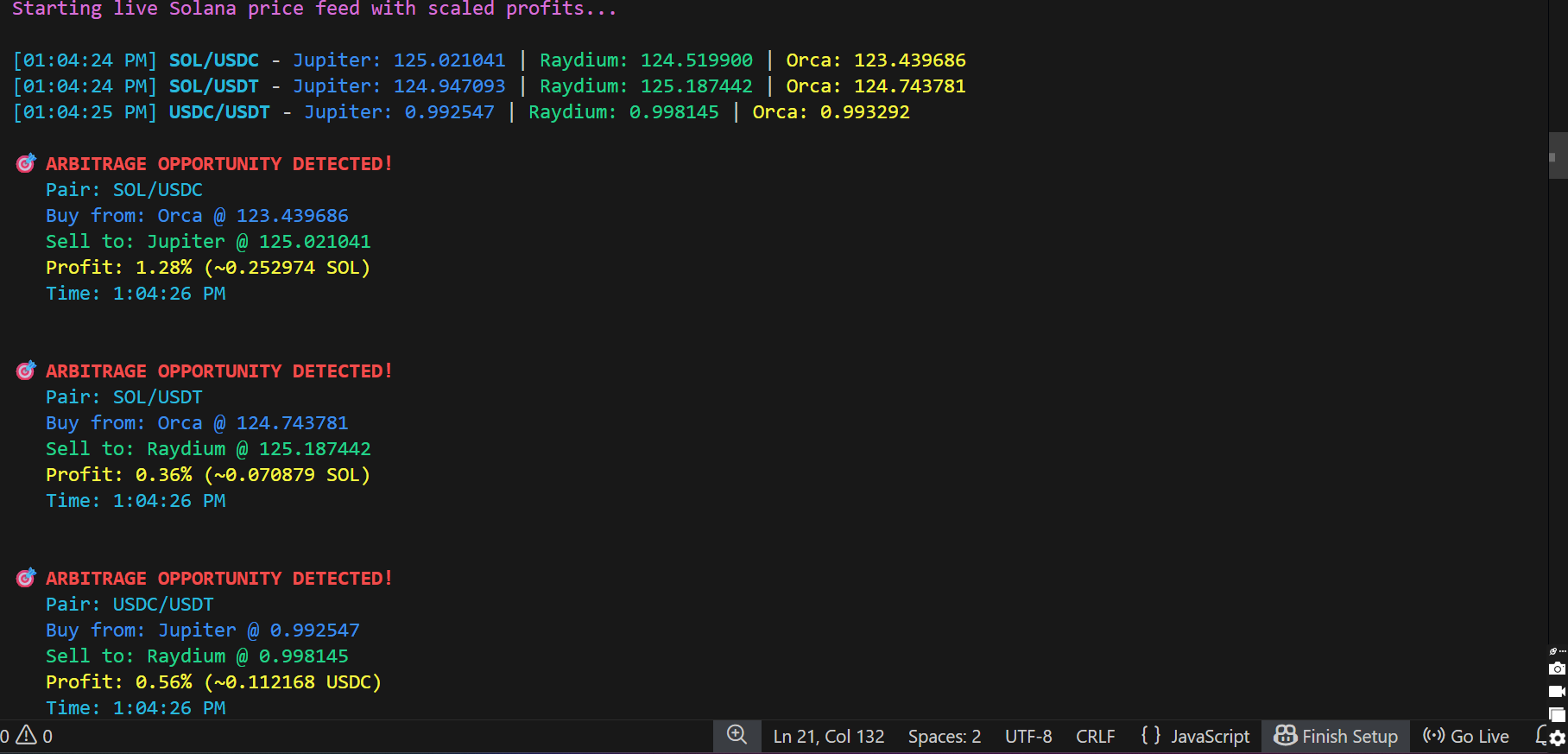Screen dimensions: 1568x754
Task: Click 'Sell to: Raydium @ 0.998145' line
Action: 197,656
